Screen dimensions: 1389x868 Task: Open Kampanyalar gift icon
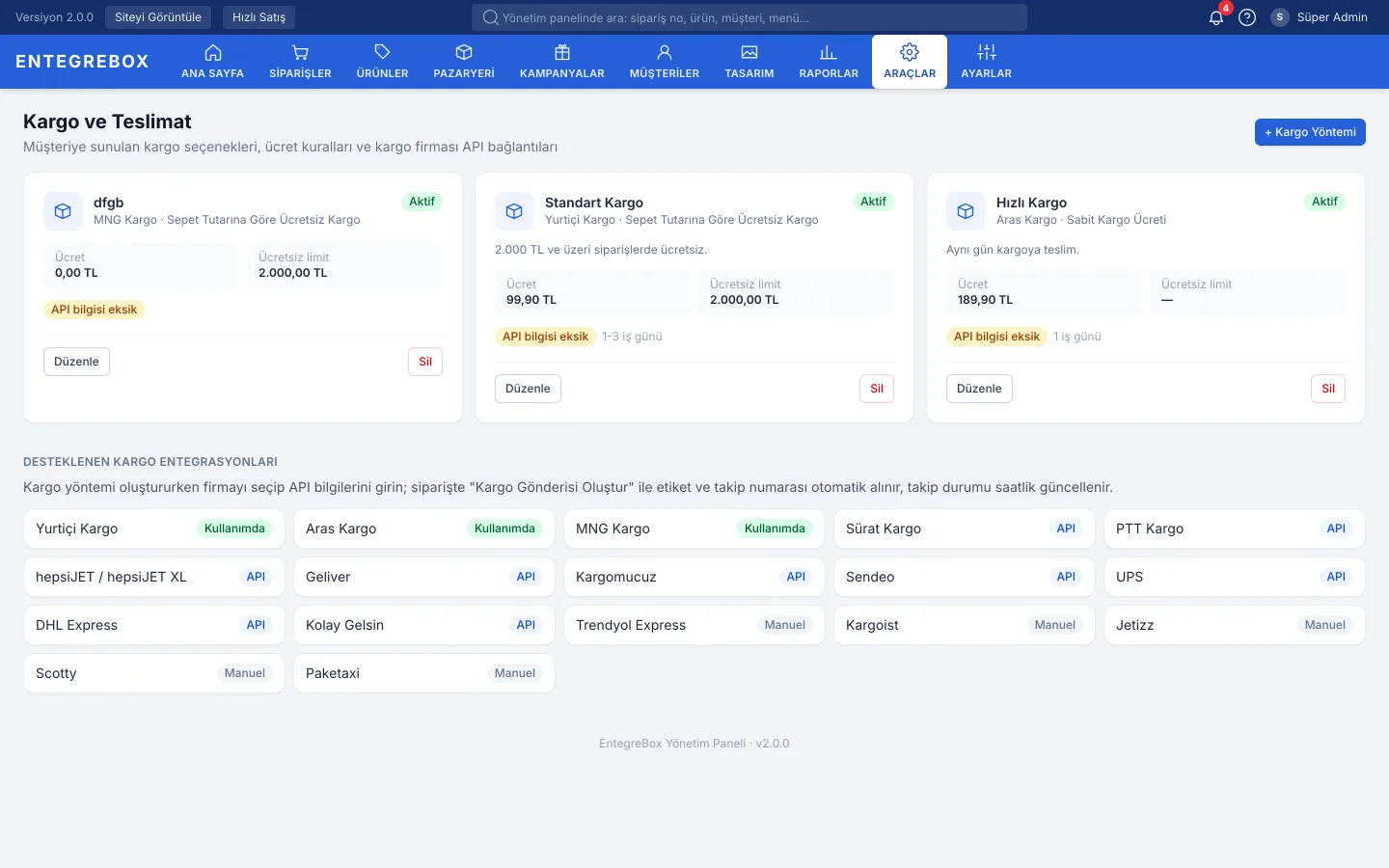click(562, 52)
